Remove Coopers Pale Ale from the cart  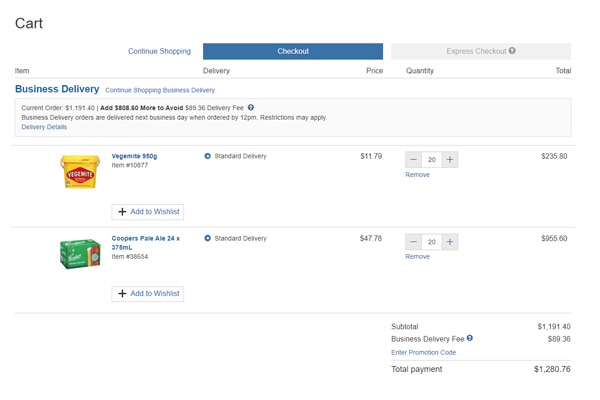pos(417,256)
